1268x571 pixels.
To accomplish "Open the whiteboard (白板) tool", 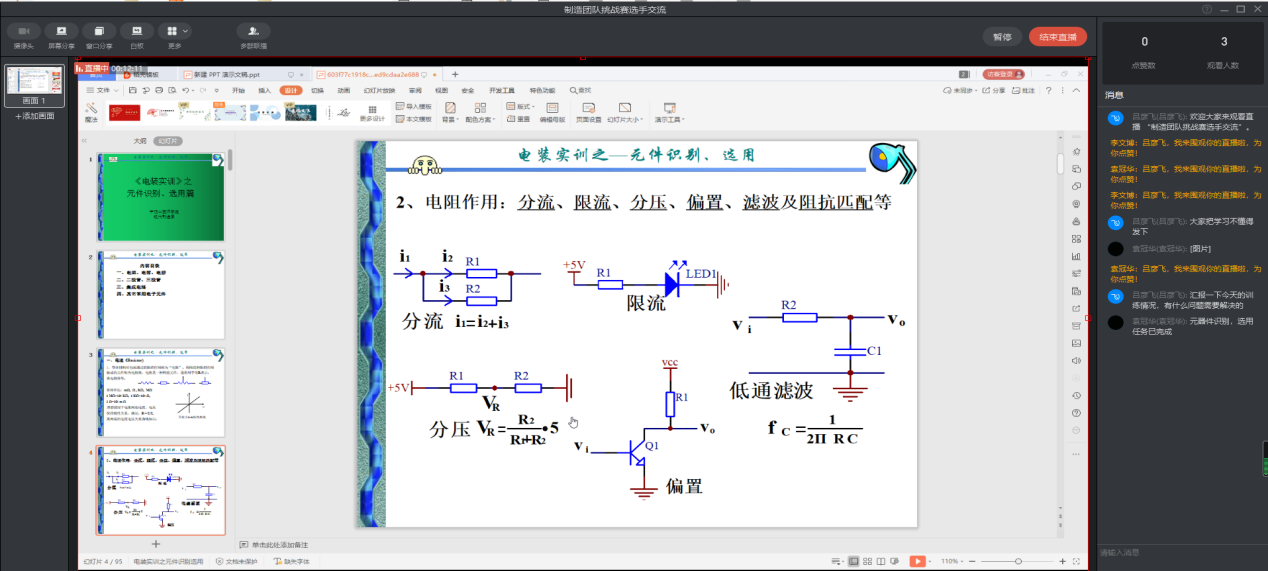I will 136,32.
